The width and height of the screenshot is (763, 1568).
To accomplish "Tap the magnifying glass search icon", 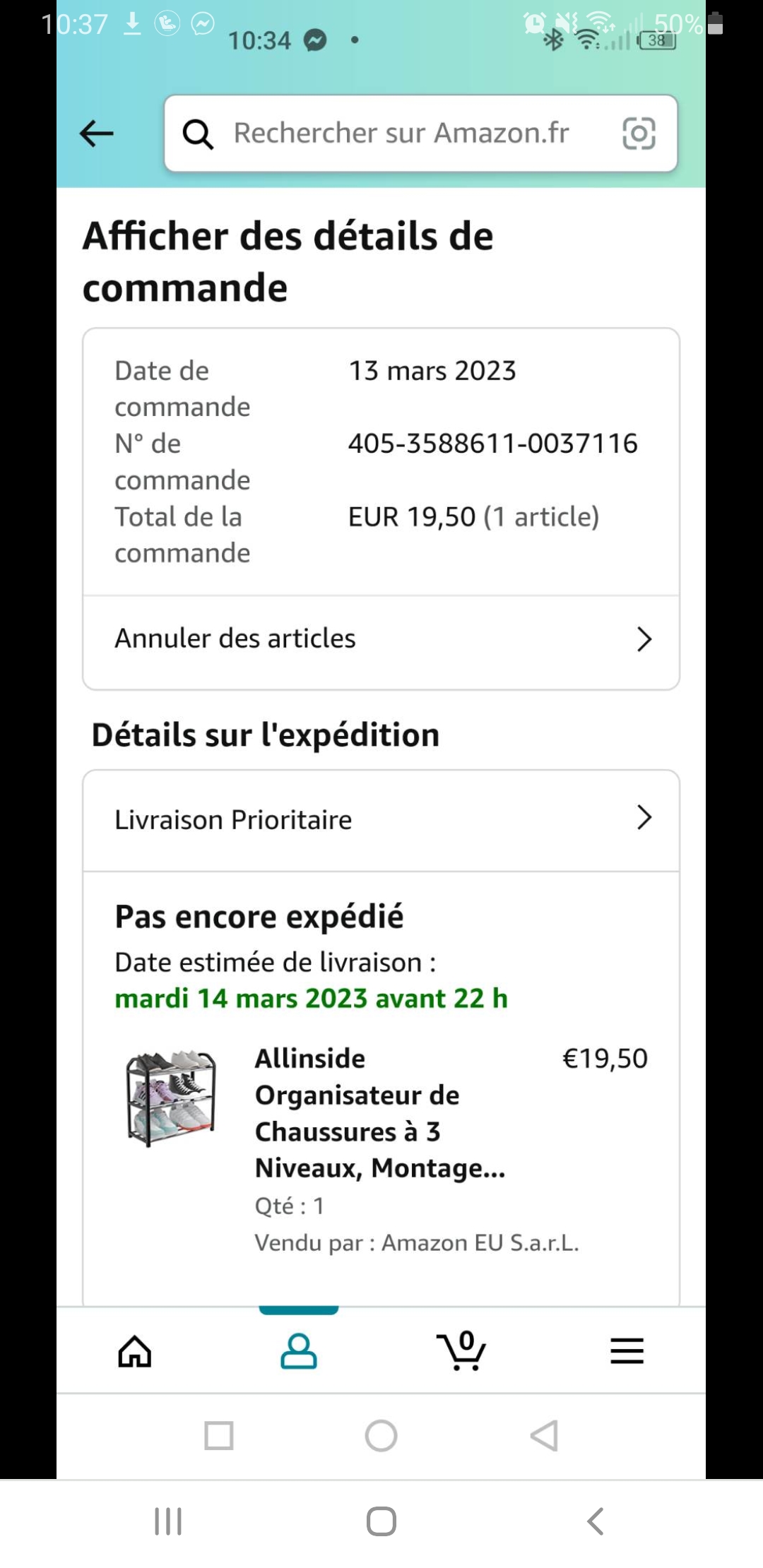I will tap(198, 133).
